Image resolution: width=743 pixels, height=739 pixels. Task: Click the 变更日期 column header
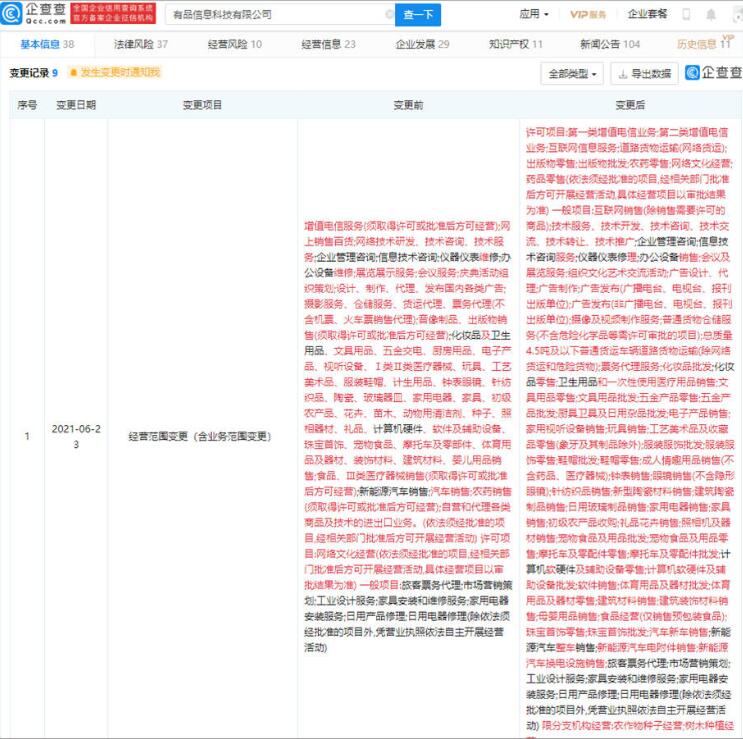(x=76, y=105)
